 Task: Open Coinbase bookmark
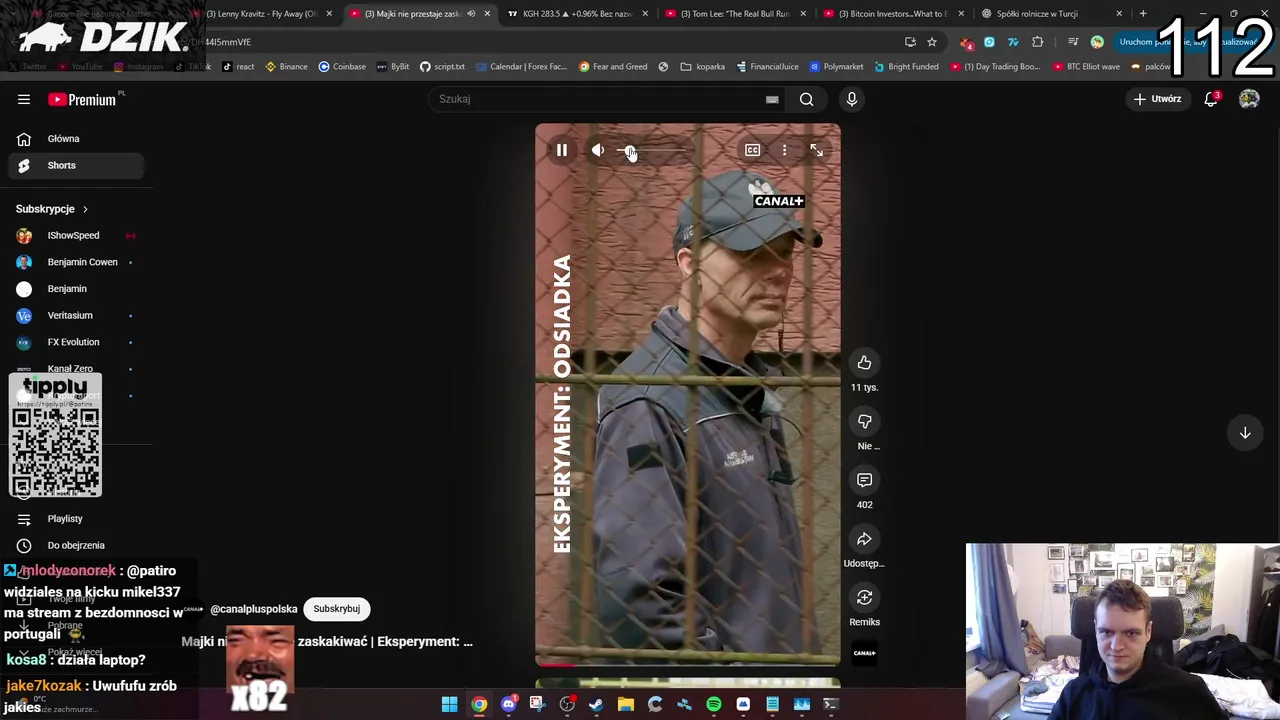tap(342, 67)
